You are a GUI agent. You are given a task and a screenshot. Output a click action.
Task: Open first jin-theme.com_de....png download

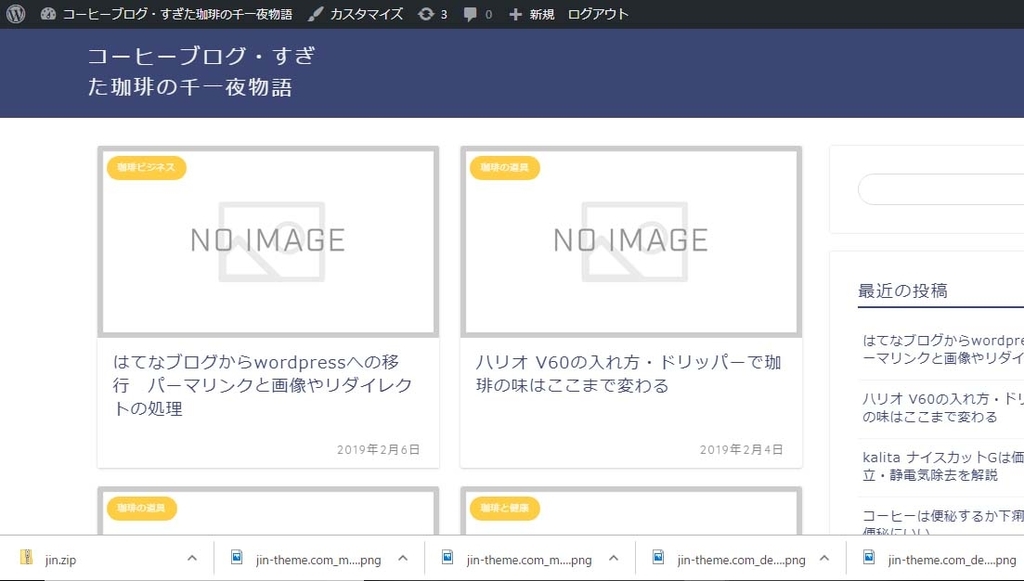pyautogui.click(x=741, y=559)
